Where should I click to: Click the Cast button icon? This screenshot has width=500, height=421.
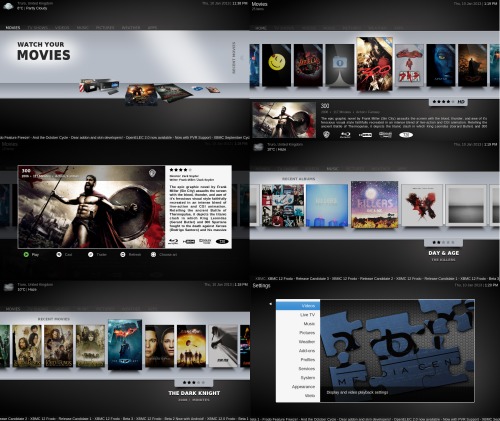tap(59, 254)
